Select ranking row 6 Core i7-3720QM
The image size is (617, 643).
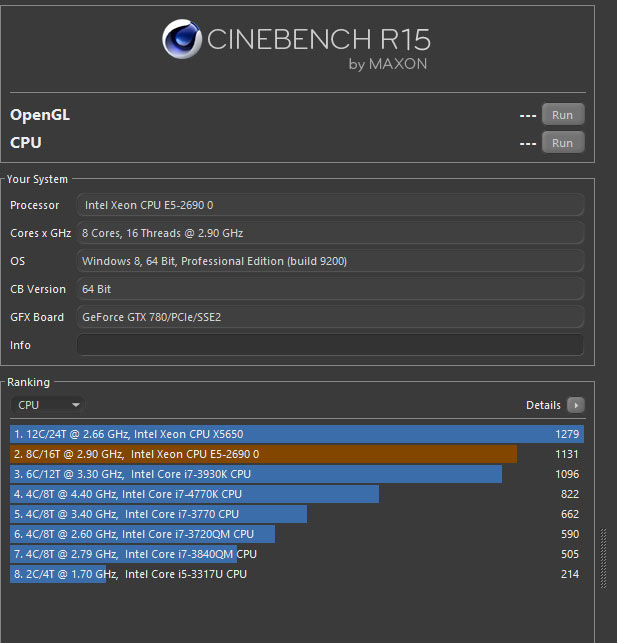(x=297, y=534)
